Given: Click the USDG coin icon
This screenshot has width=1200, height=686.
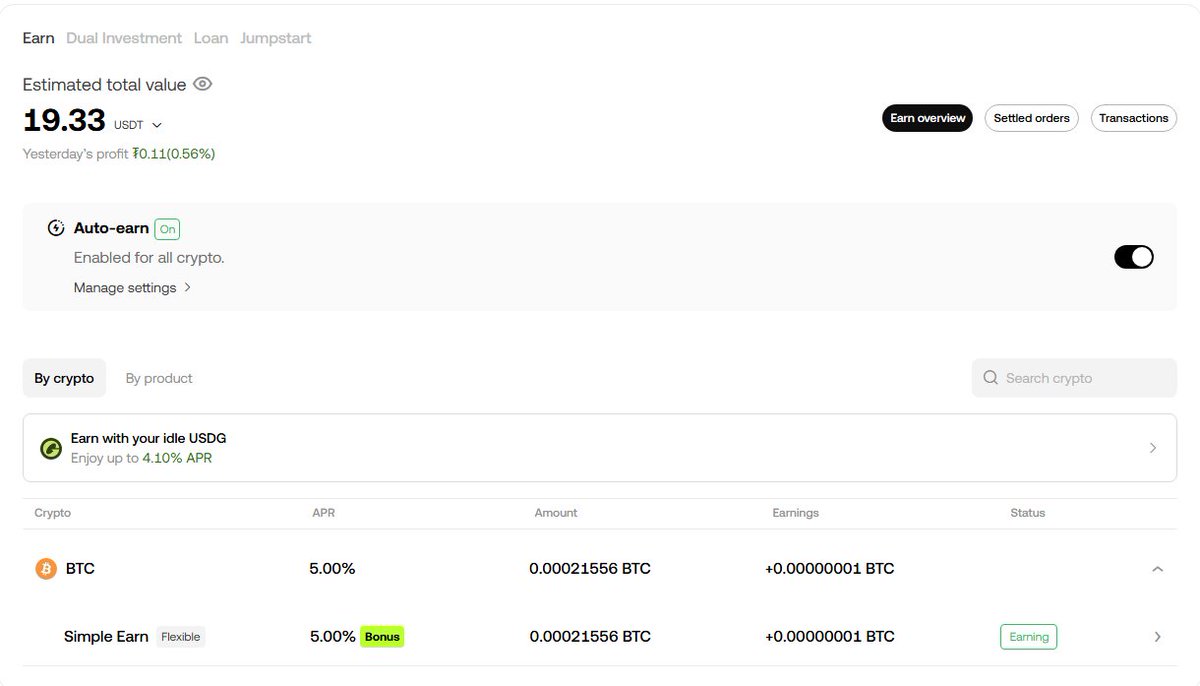Looking at the screenshot, I should 51,448.
